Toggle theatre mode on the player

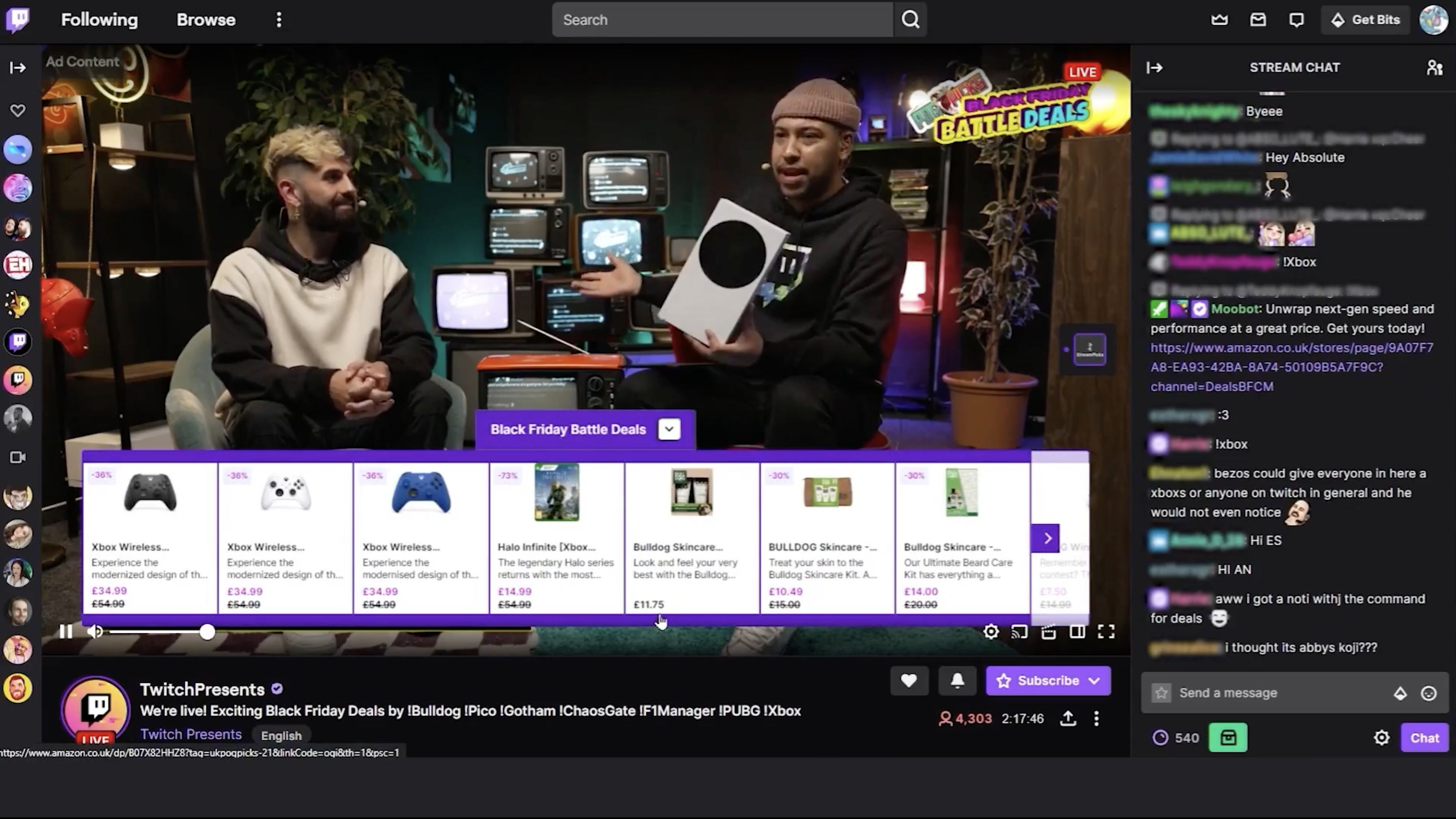coord(1077,631)
